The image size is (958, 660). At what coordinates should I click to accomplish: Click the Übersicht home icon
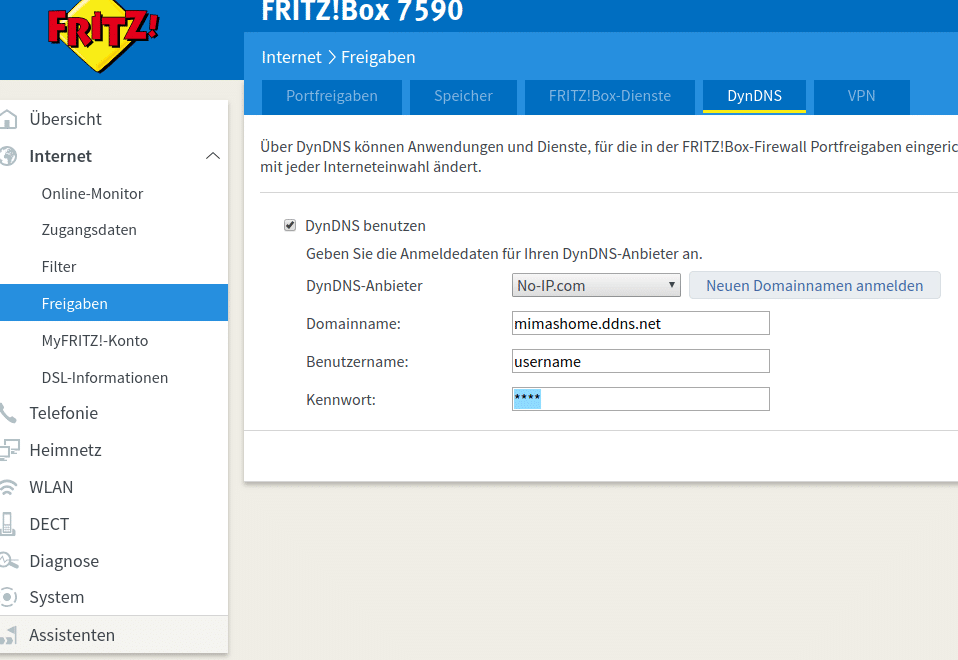pyautogui.click(x=8, y=119)
